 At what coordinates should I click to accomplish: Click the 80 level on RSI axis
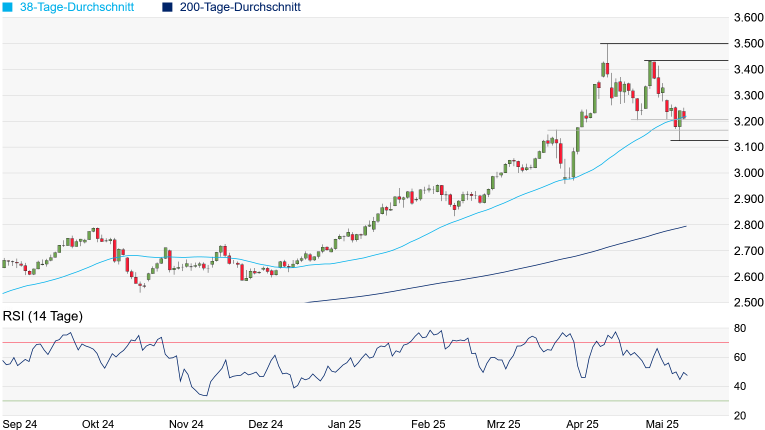[x=740, y=328]
